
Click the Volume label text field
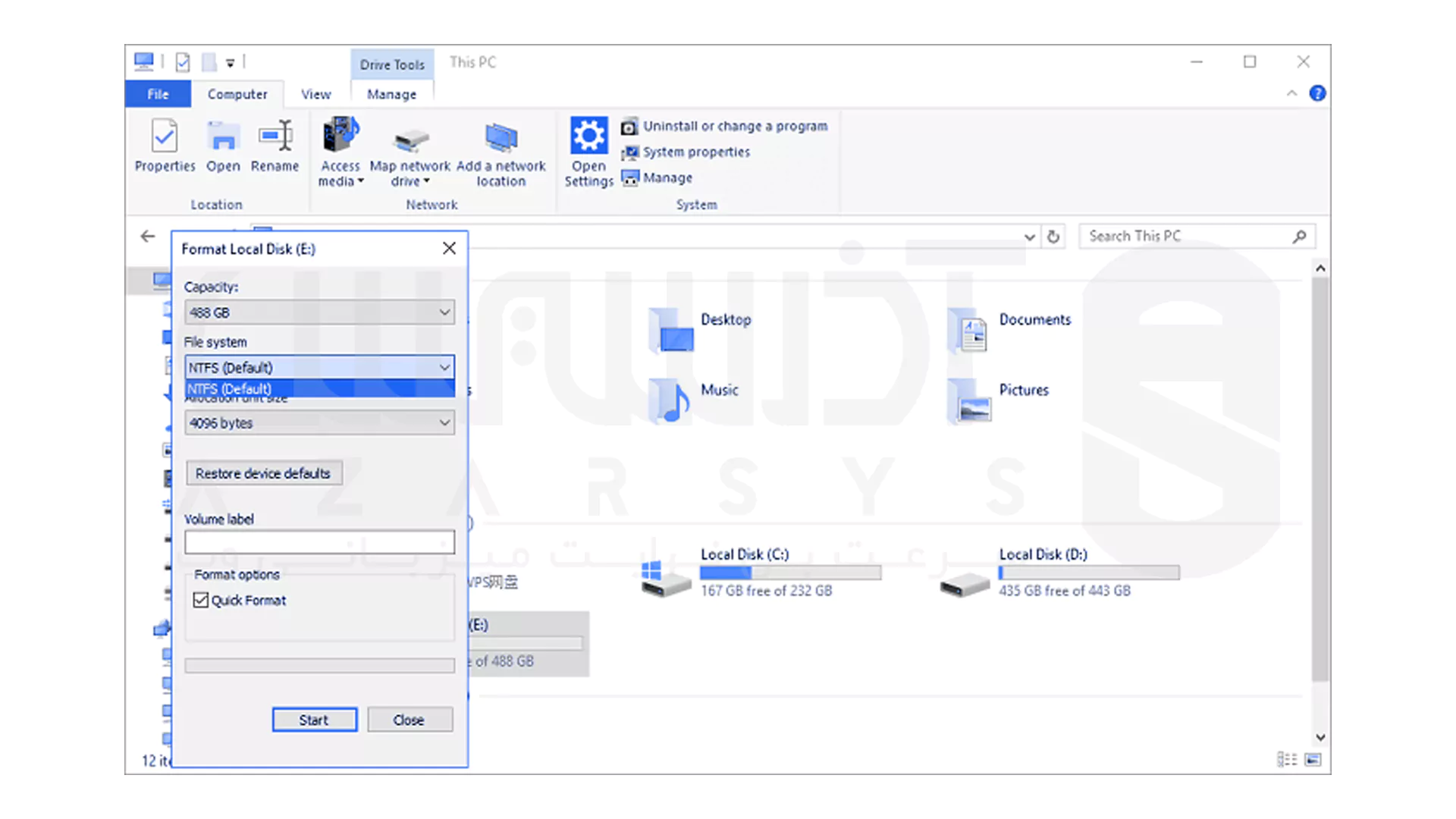(319, 542)
